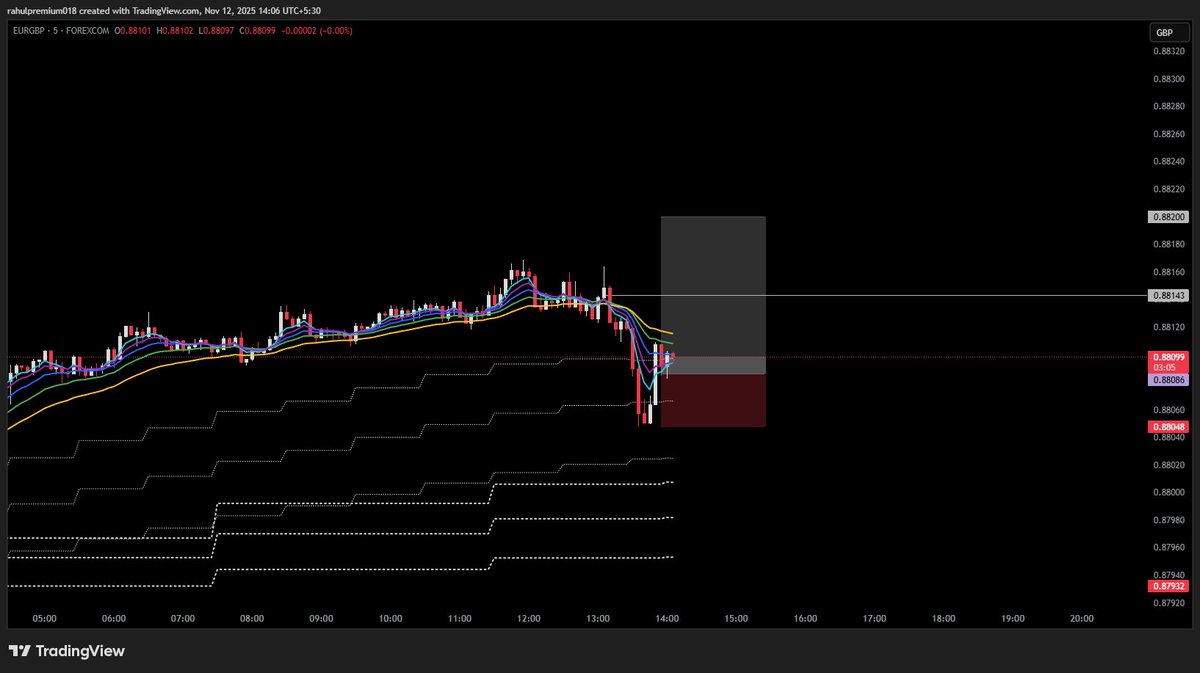Image resolution: width=1200 pixels, height=673 pixels.
Task: Click the red 0.87932 price label
Action: click(1168, 586)
